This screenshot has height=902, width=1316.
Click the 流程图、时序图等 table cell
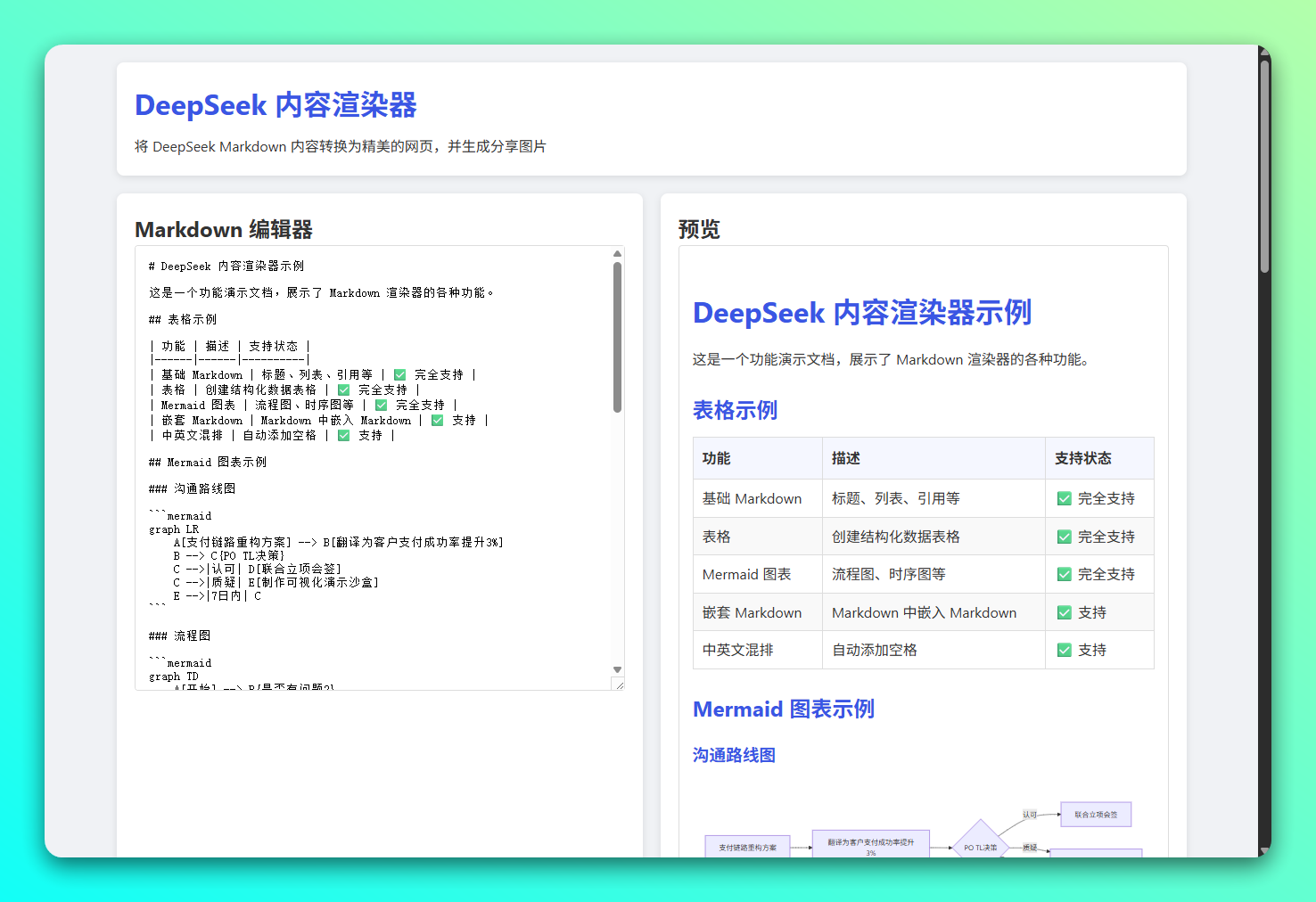pyautogui.click(x=934, y=574)
